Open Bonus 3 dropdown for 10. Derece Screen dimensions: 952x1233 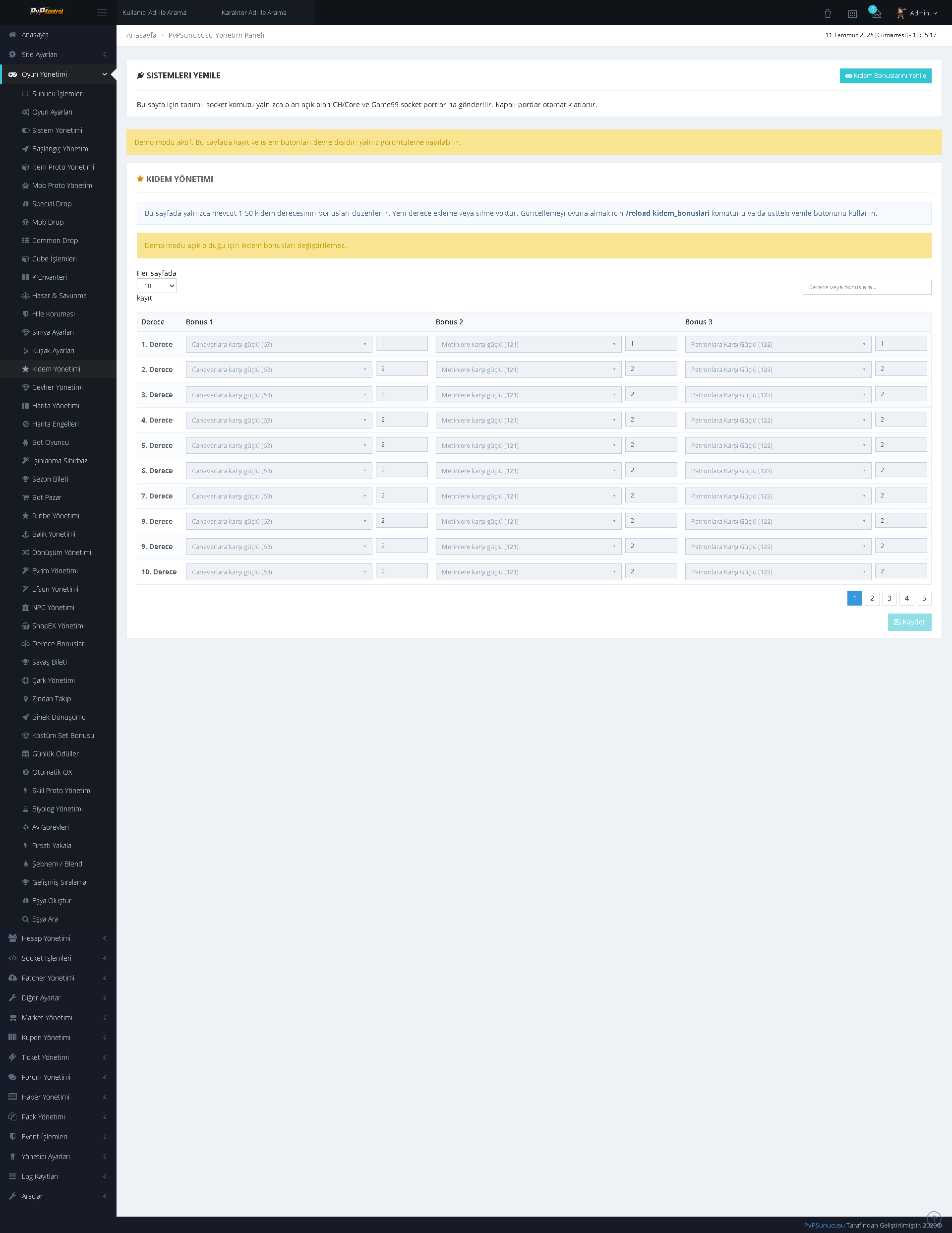point(777,572)
